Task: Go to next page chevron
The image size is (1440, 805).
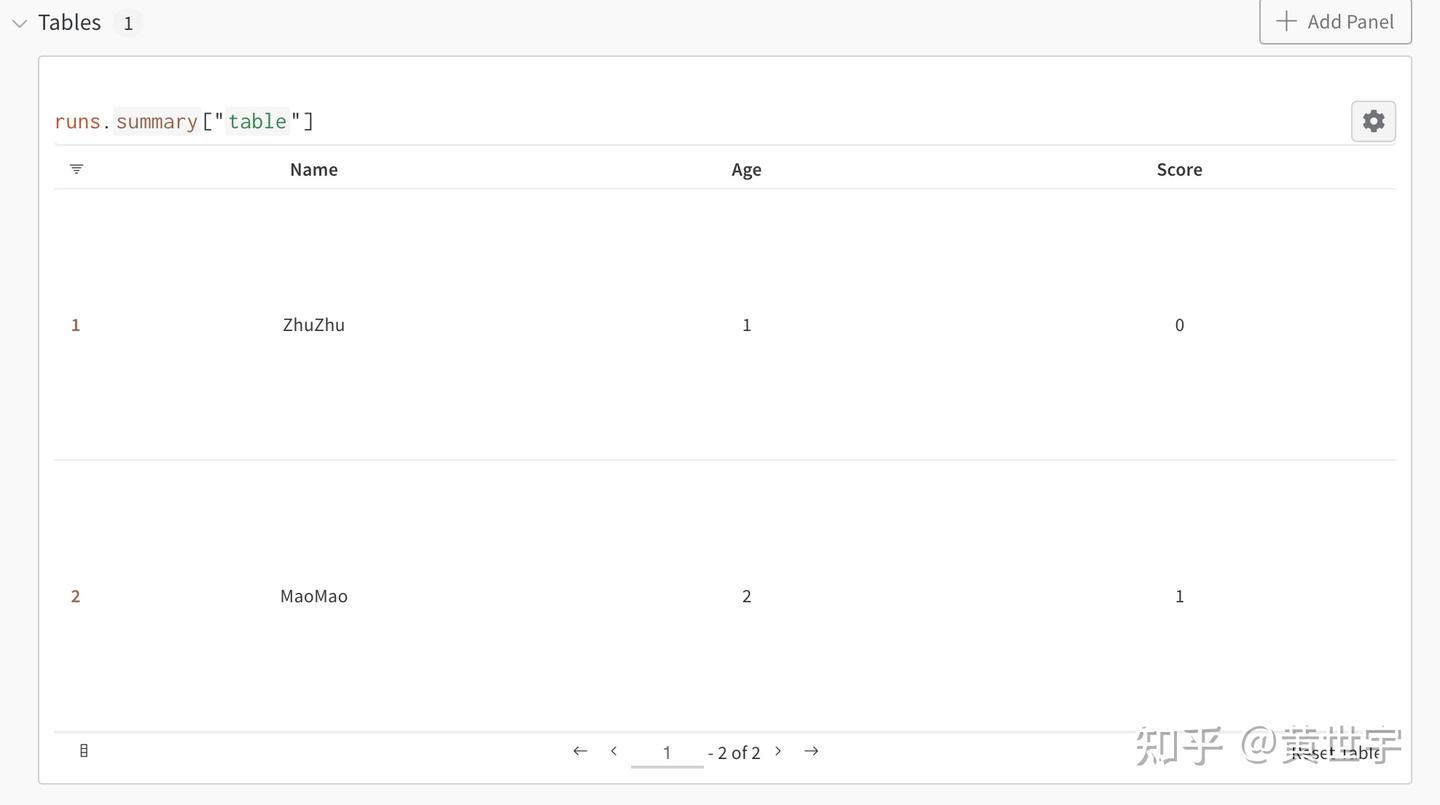Action: [x=778, y=751]
